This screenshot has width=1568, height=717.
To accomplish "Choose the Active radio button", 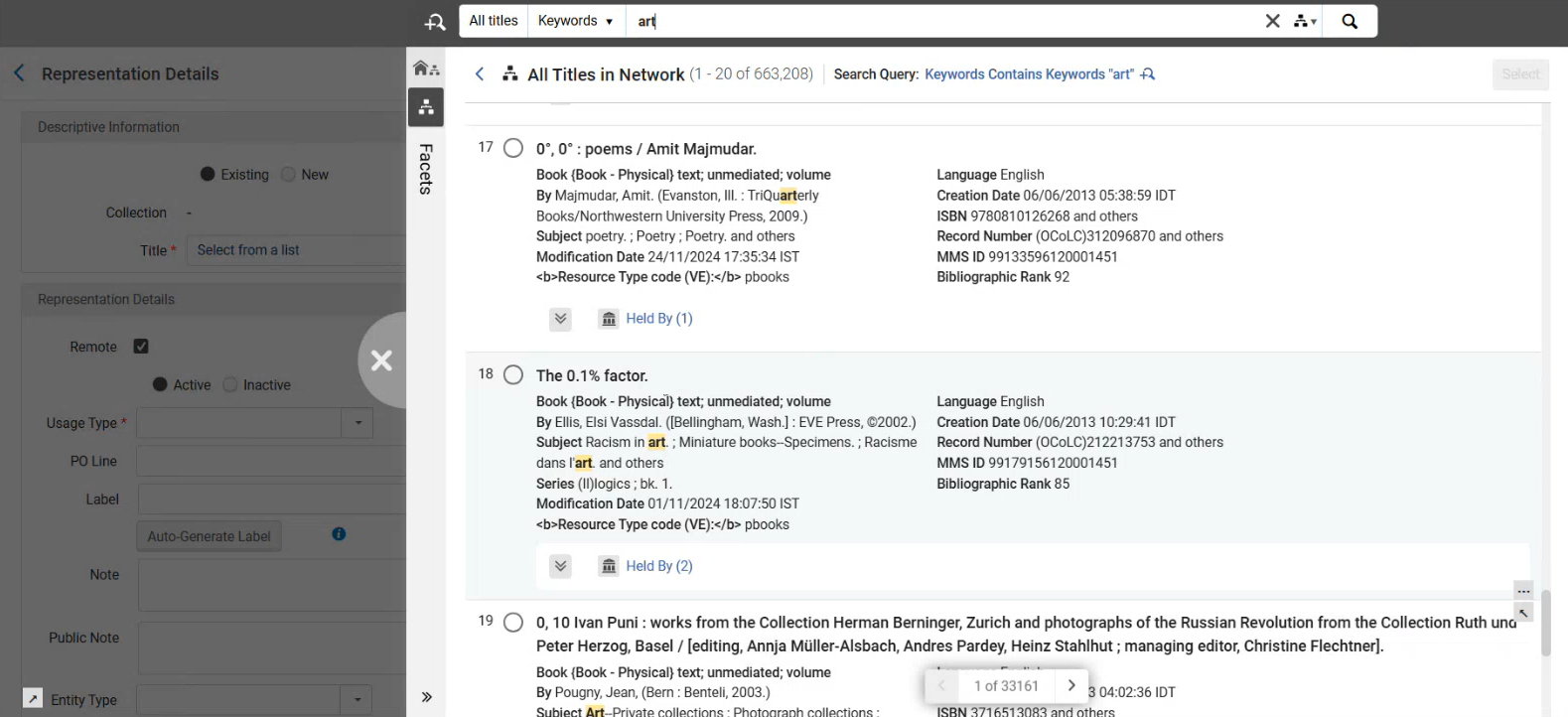I will (160, 384).
